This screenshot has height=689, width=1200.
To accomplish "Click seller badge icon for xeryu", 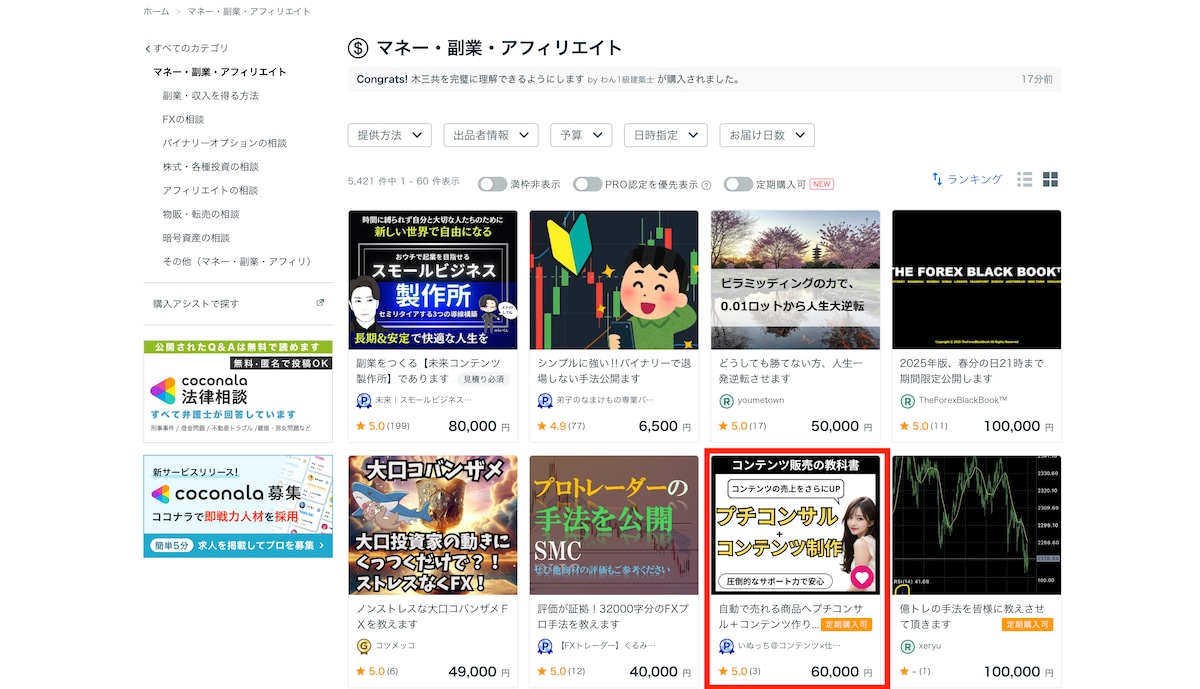I will coord(907,646).
